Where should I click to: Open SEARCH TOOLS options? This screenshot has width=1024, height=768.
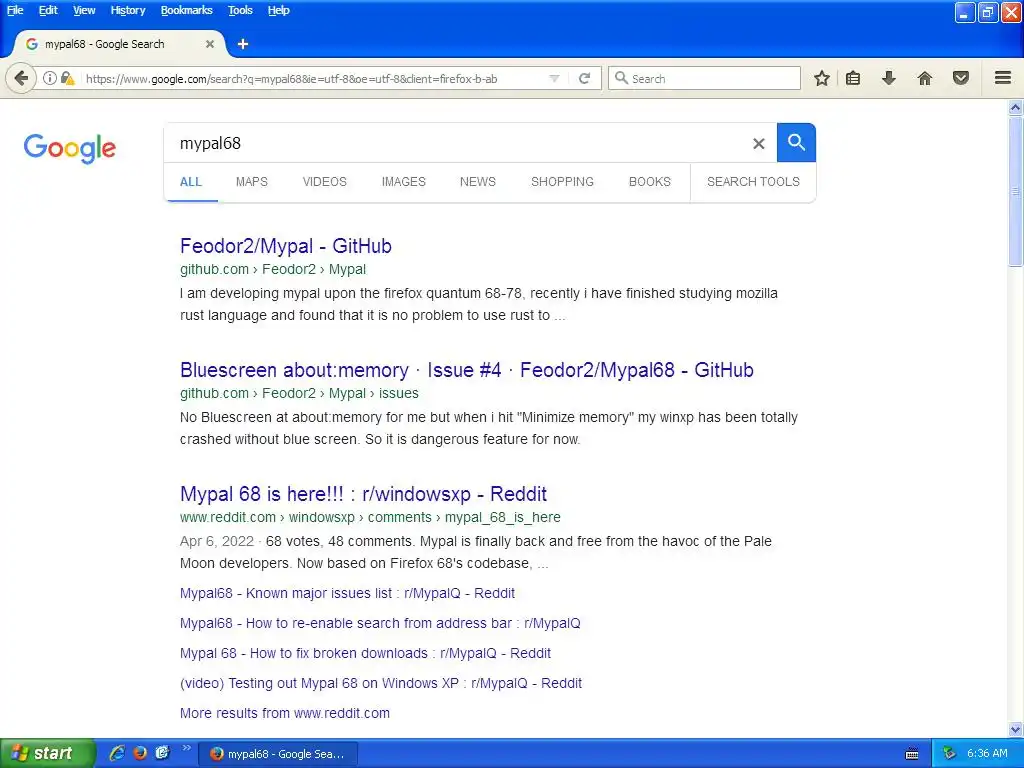[x=753, y=182]
